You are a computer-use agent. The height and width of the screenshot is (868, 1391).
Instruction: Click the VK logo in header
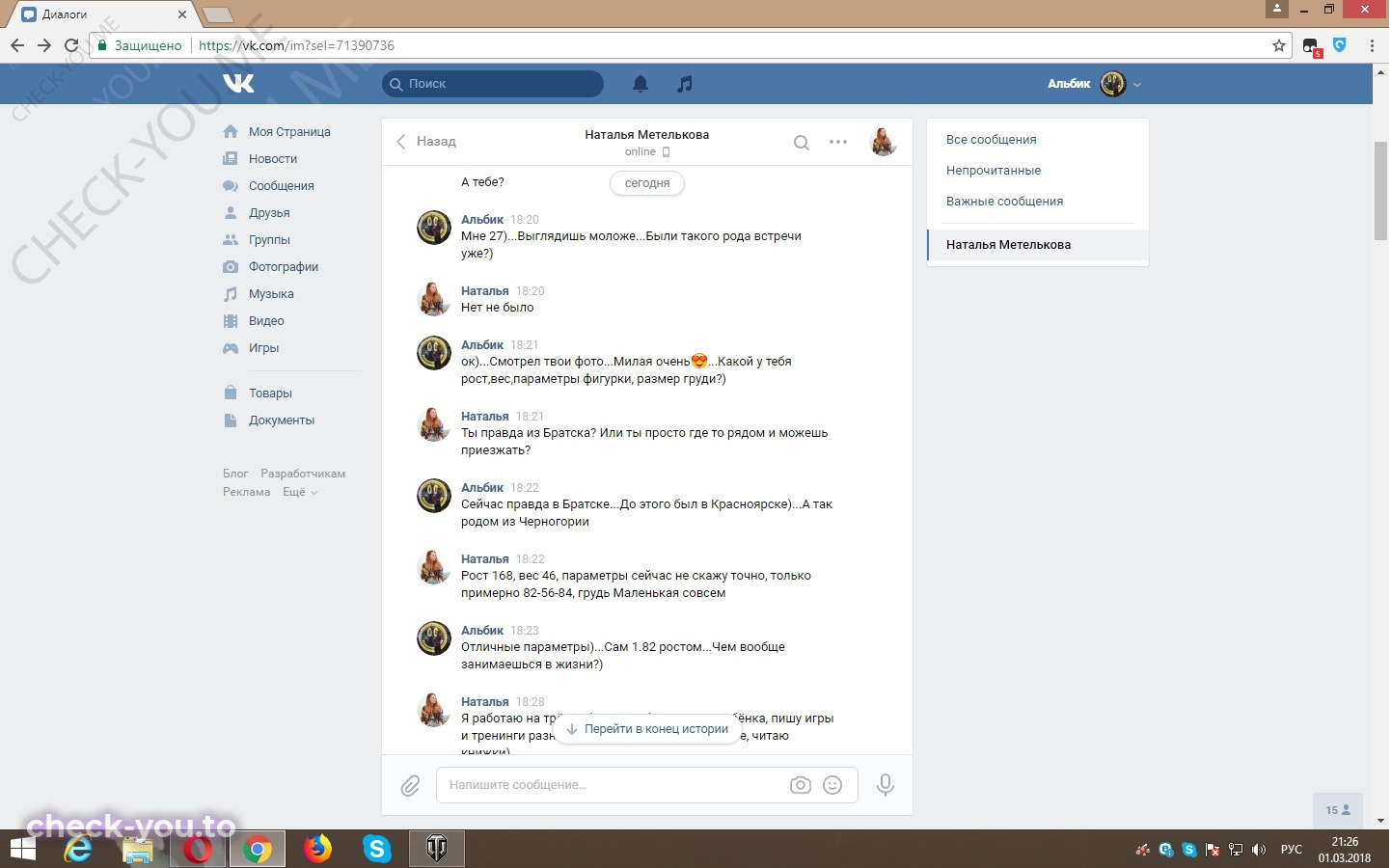238,84
